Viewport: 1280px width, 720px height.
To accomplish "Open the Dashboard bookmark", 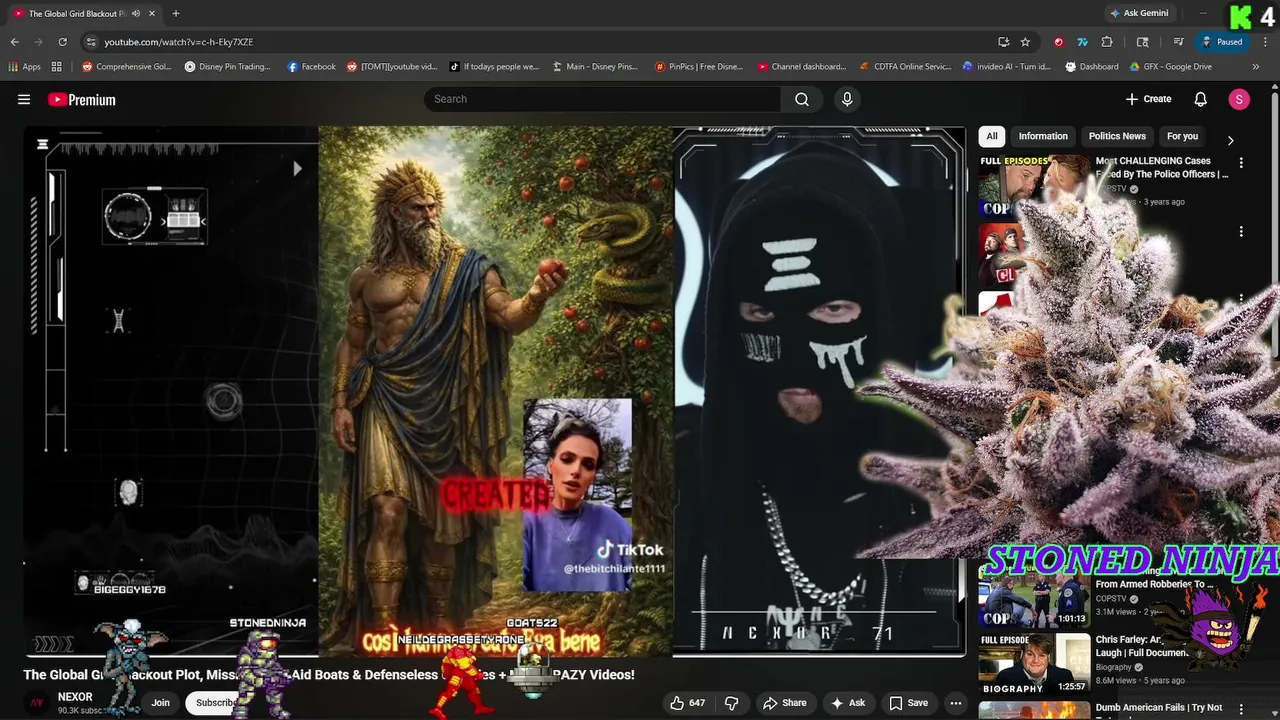I will click(x=1091, y=67).
